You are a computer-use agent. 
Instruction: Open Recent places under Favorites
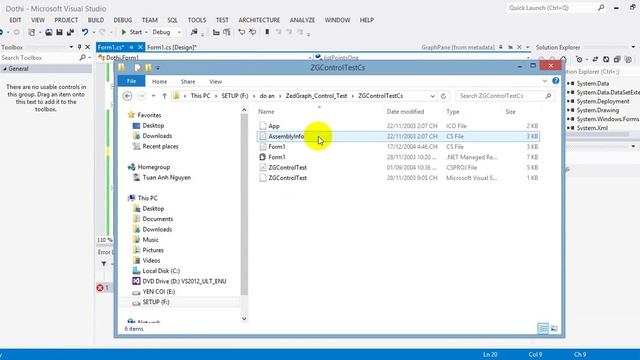pyautogui.click(x=160, y=147)
